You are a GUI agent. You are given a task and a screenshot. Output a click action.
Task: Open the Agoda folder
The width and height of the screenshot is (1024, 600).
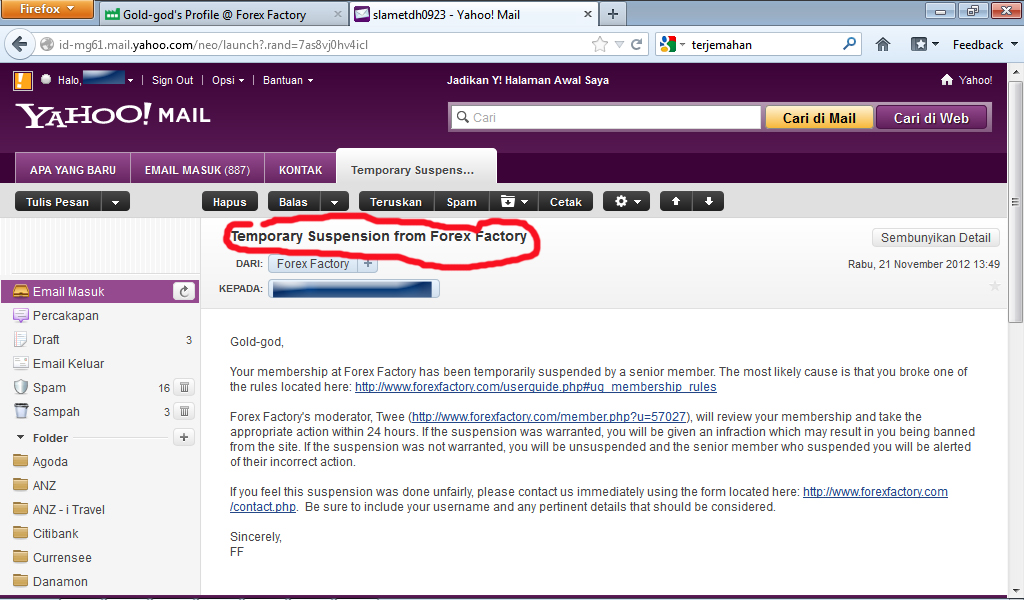[50, 462]
